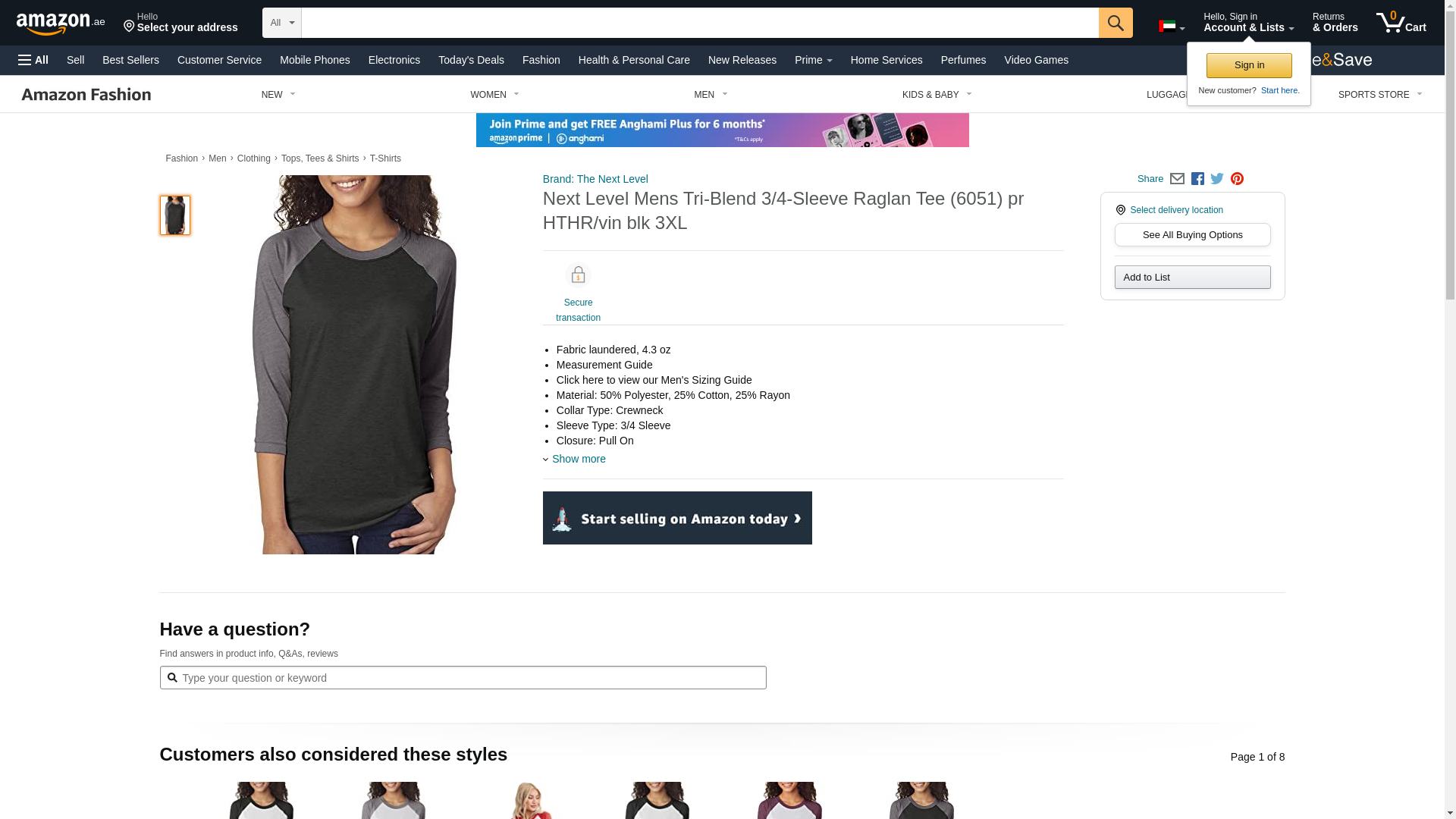Screen dimensions: 1456x819
Task: Click the search magnifier button
Action: point(1116,23)
